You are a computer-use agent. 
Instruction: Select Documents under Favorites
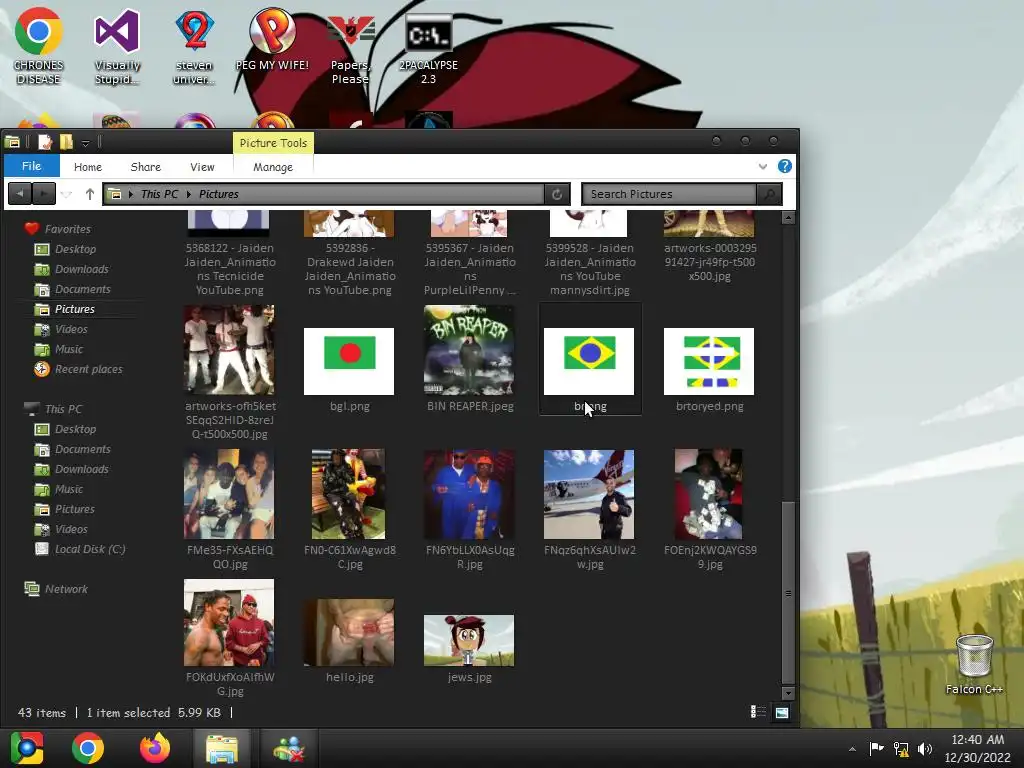[x=82, y=289]
